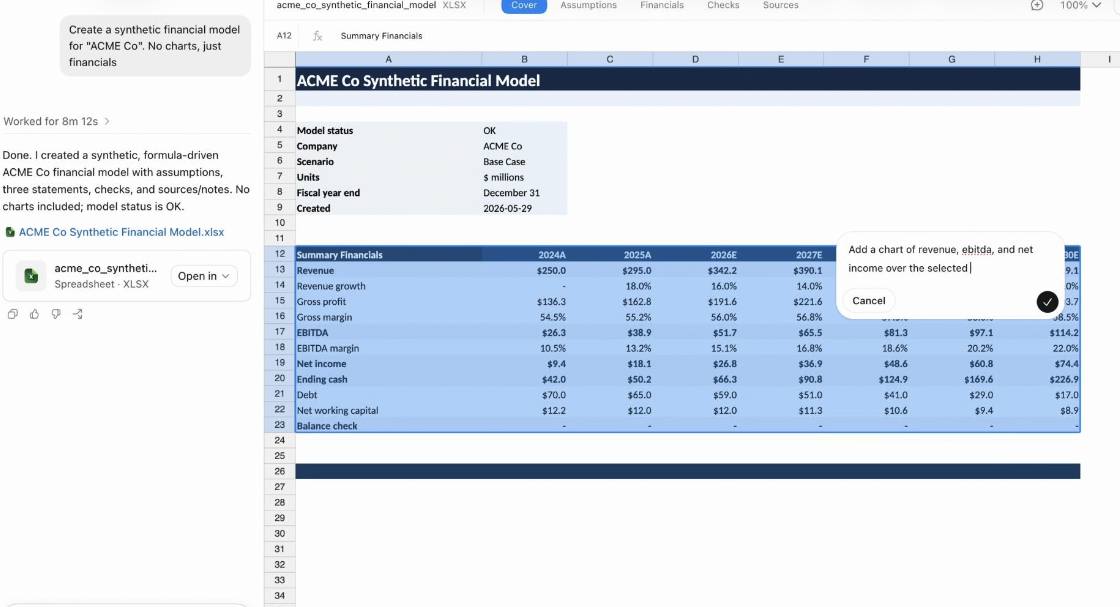Click the green spreadsheet file icon in card
The height and width of the screenshot is (607, 1120).
(x=31, y=276)
